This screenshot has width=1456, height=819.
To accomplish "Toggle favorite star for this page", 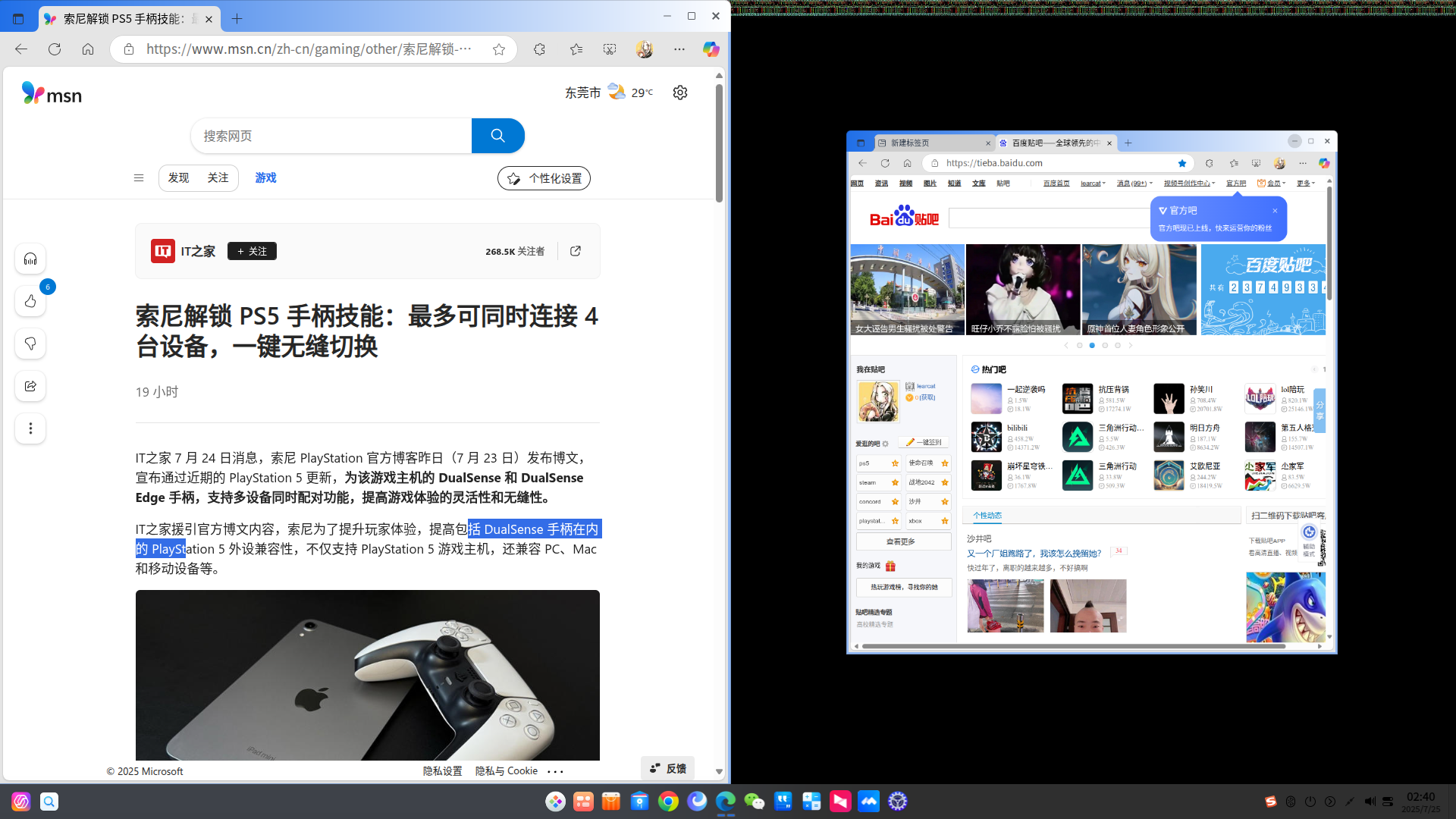I will (498, 49).
